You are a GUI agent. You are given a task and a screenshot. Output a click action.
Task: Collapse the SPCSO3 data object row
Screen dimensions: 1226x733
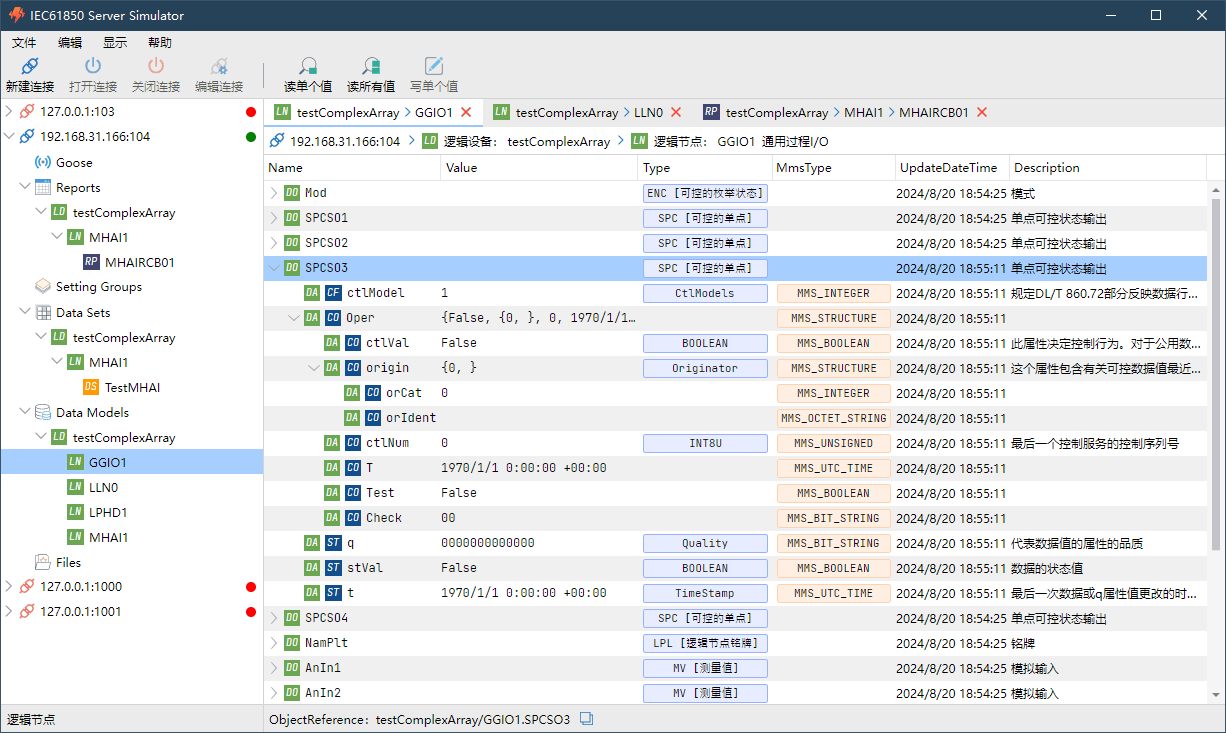[275, 268]
